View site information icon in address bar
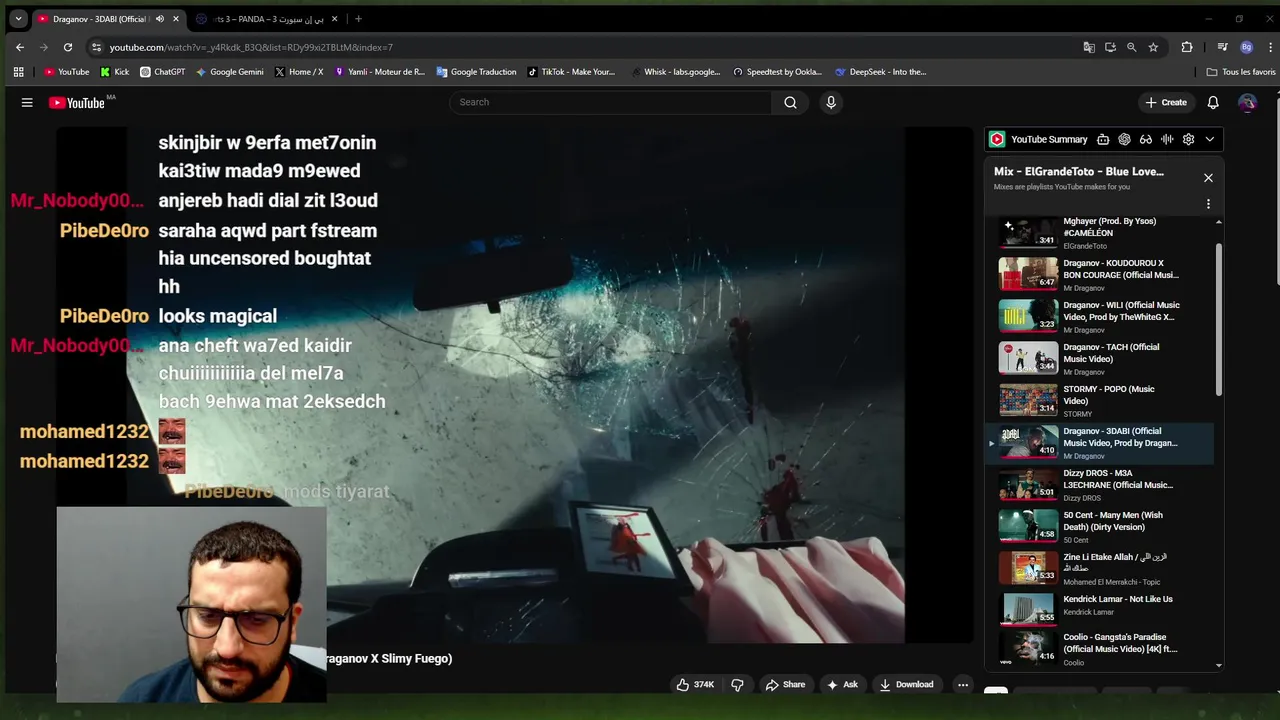The image size is (1280, 720). click(x=96, y=47)
